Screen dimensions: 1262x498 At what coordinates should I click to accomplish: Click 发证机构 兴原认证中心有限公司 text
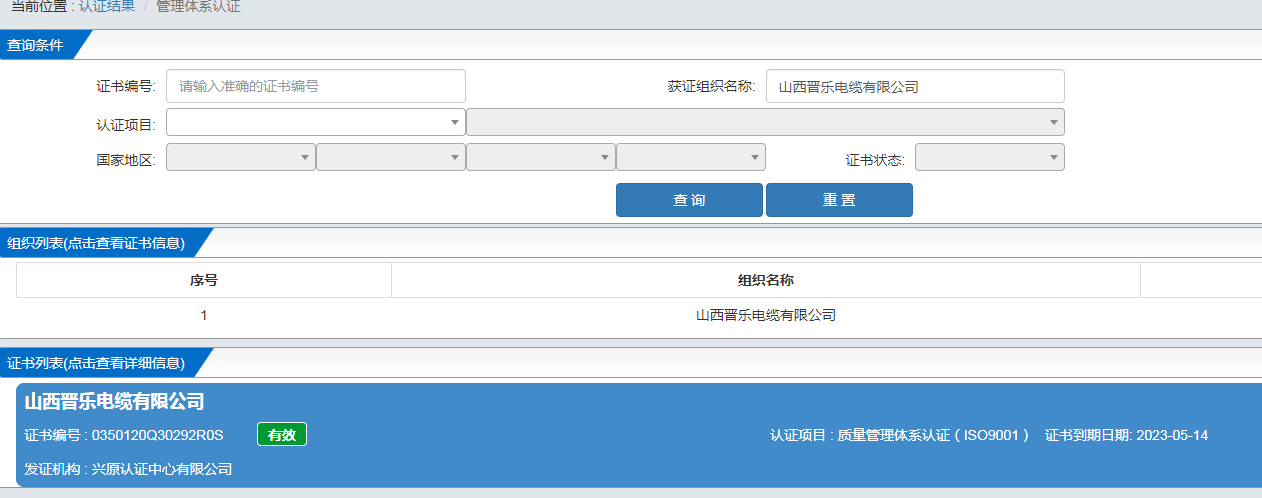128,468
